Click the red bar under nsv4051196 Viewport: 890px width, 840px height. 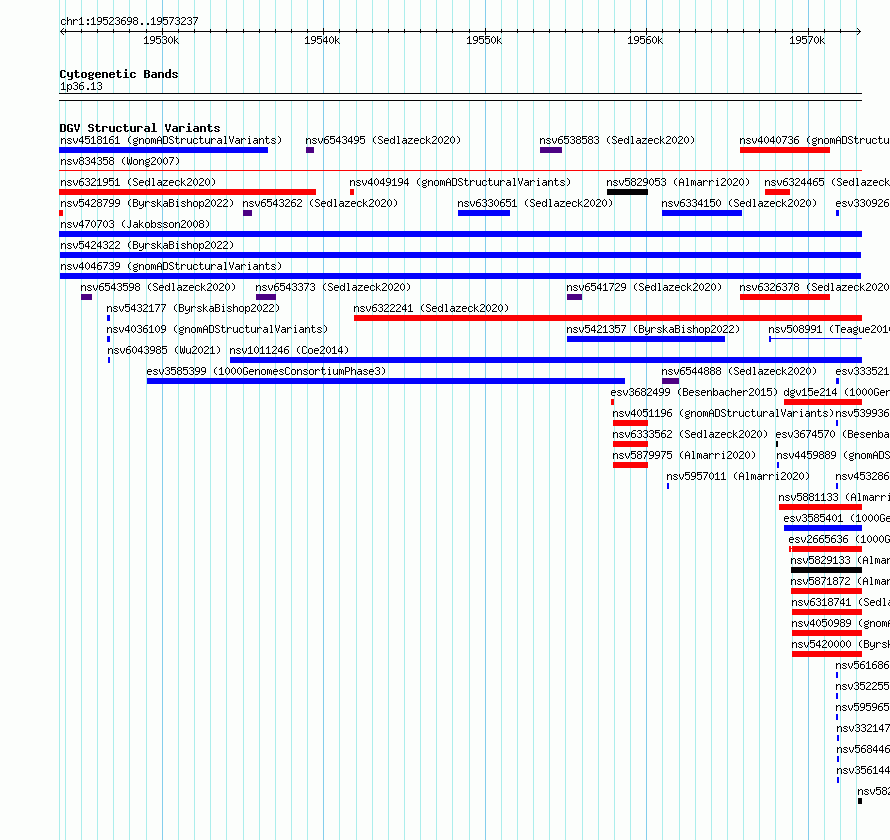coord(630,423)
